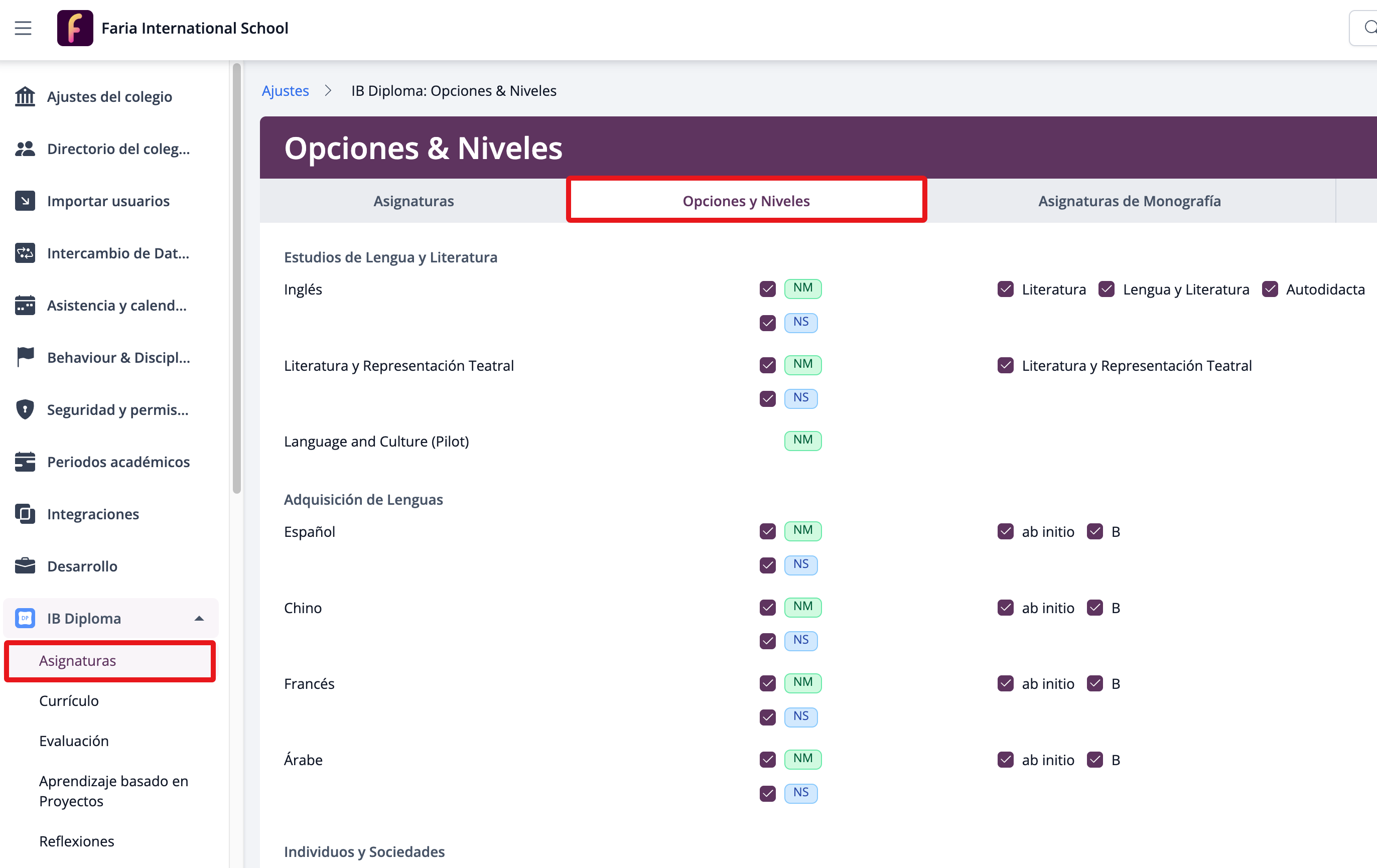Open Currículo in the sidebar
The image size is (1377, 868).
69,701
